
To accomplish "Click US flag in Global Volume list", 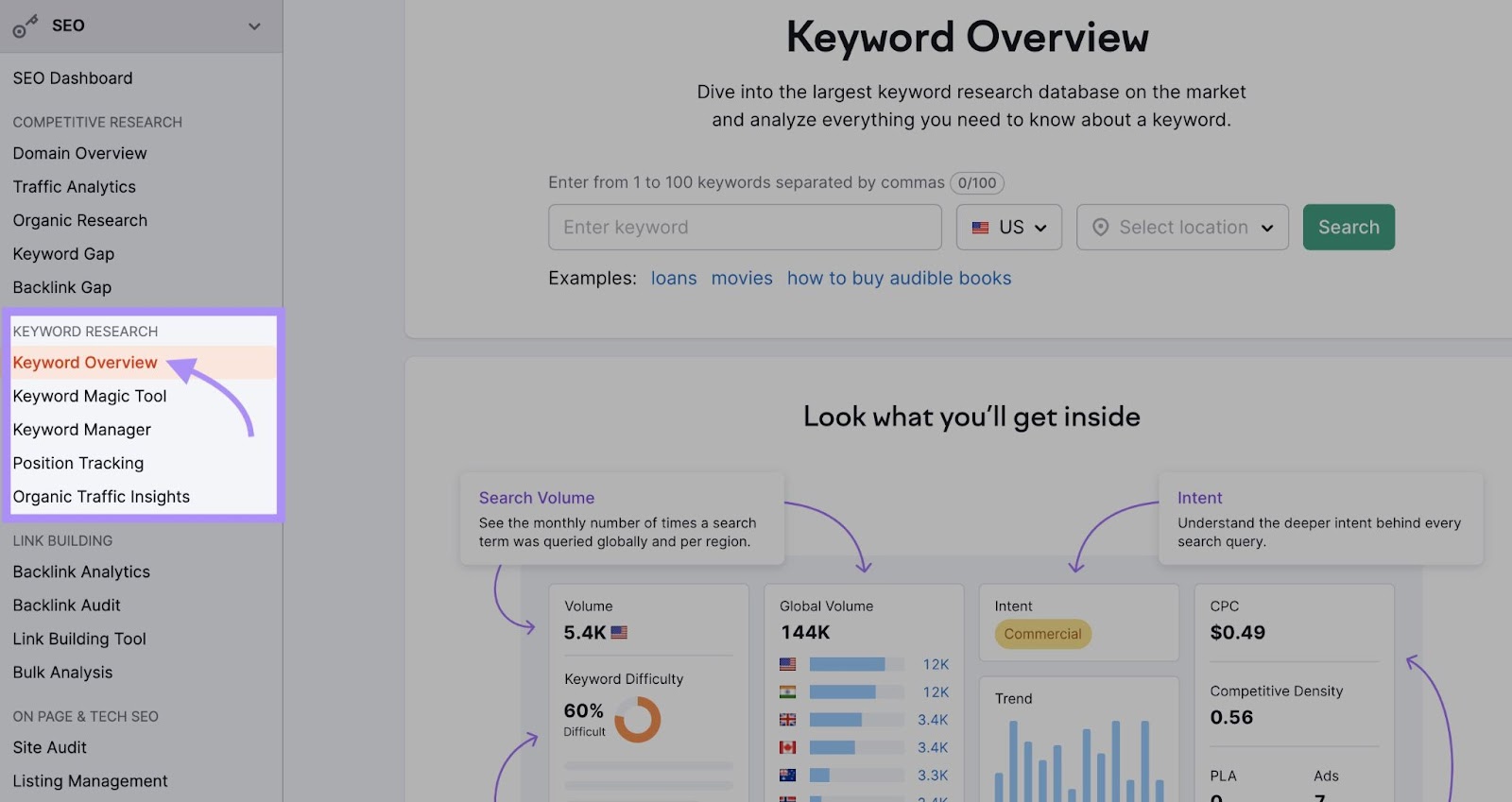I will coord(787,665).
